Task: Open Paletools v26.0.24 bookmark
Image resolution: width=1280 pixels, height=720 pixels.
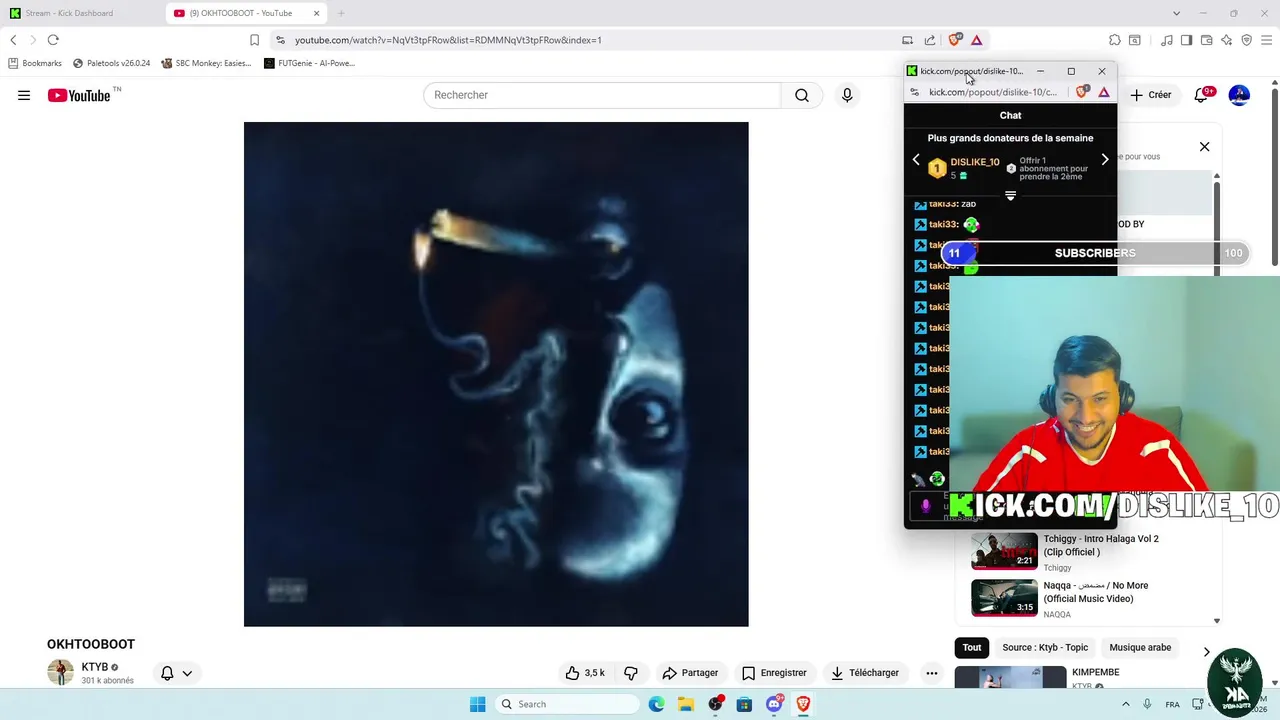Action: pos(111,63)
